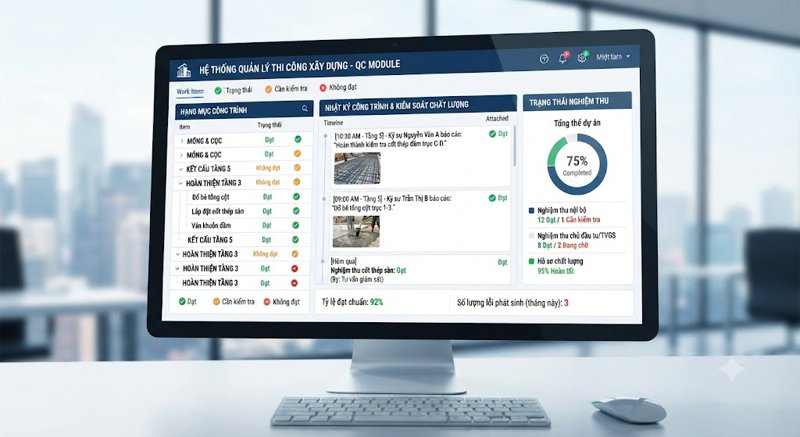Click green check icon beside Trạng thái filter
The height and width of the screenshot is (437, 800).
tap(218, 91)
